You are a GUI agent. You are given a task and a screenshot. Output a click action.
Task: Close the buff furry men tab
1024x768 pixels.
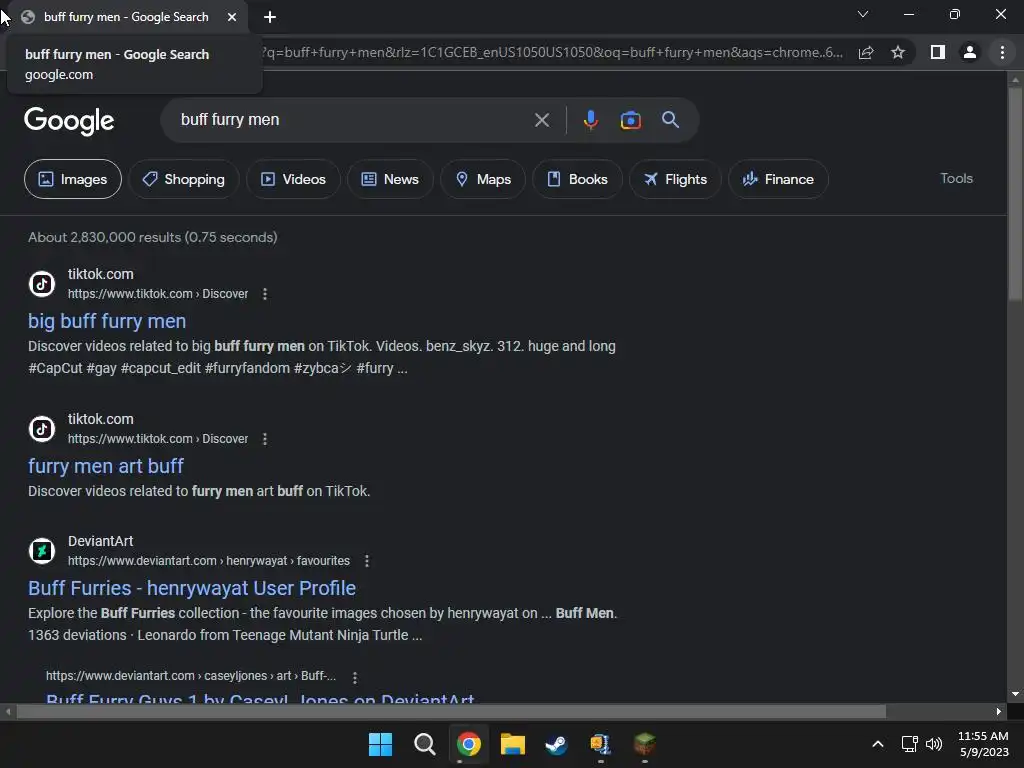tap(232, 17)
